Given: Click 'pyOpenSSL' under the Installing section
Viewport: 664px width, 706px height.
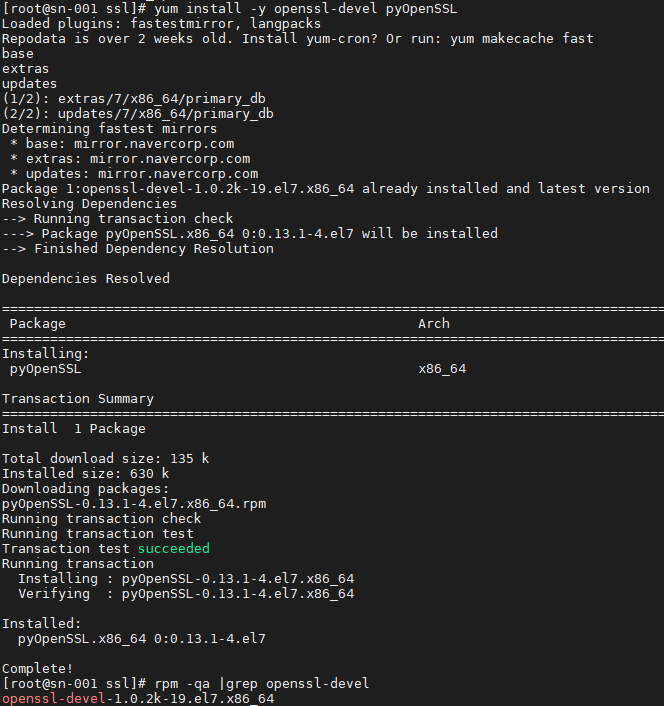Looking at the screenshot, I should coord(45,369).
